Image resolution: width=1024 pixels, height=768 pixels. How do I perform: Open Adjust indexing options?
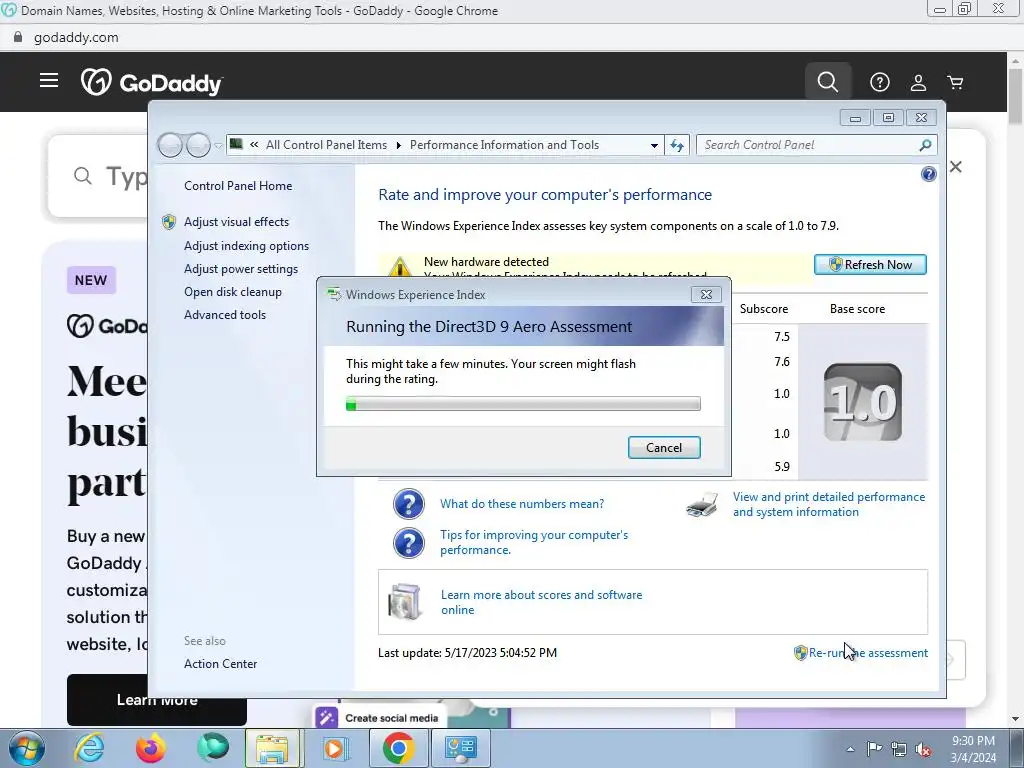point(246,246)
